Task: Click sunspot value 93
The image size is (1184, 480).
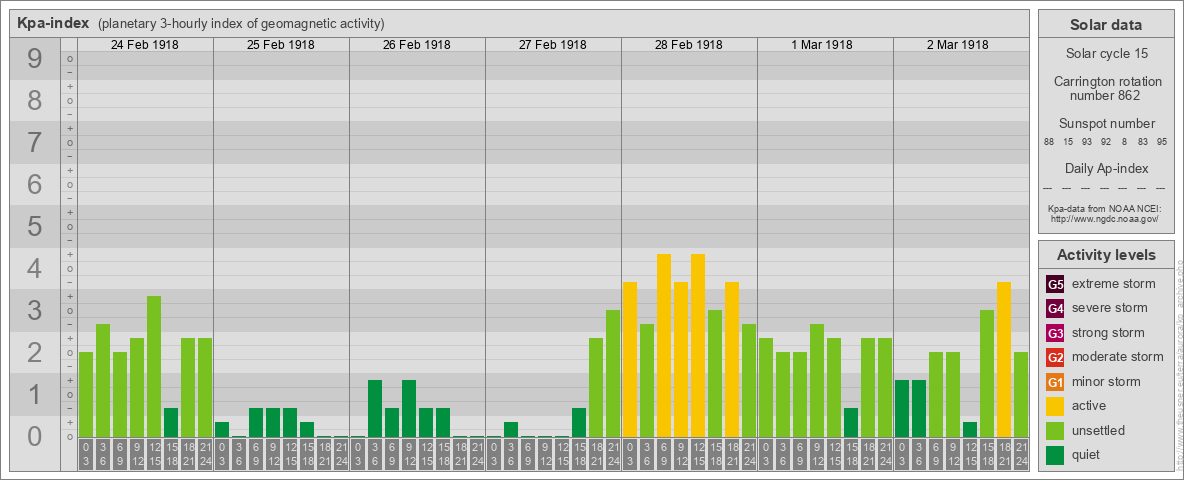Action: coord(1087,142)
